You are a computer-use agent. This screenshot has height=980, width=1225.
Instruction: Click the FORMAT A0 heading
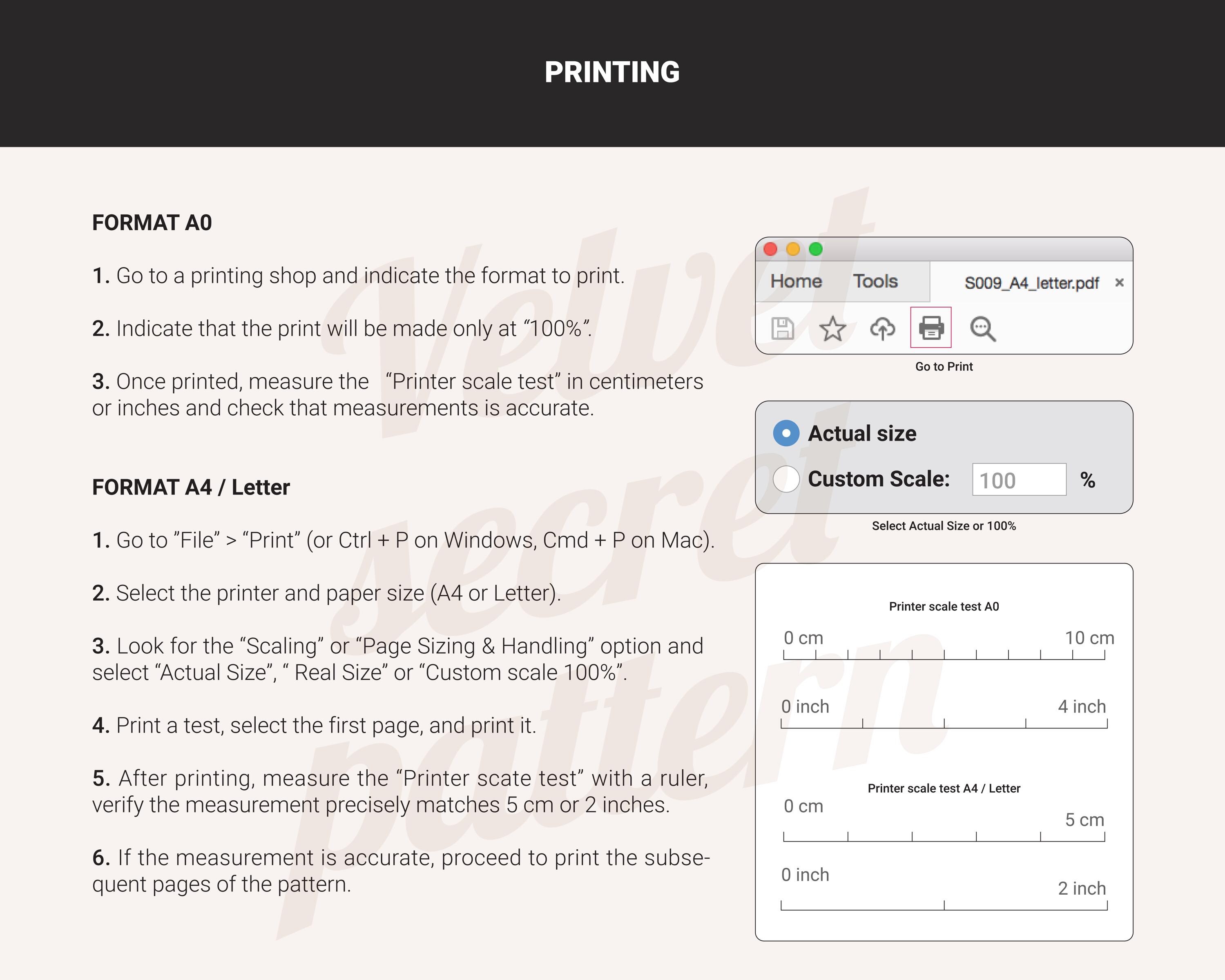click(152, 223)
